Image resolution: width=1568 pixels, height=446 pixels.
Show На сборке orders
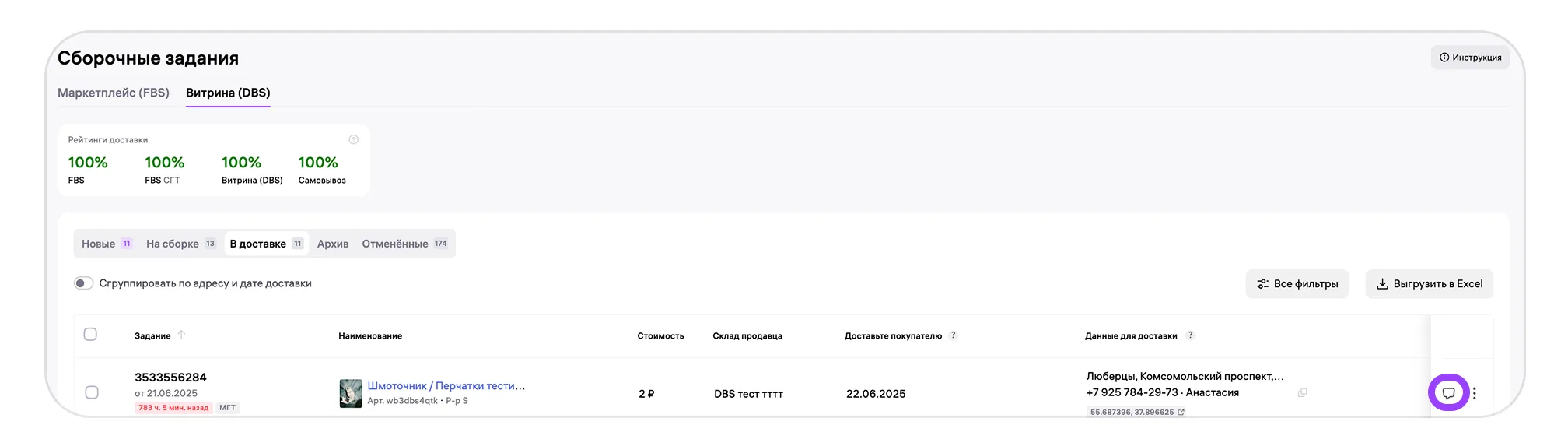(180, 244)
